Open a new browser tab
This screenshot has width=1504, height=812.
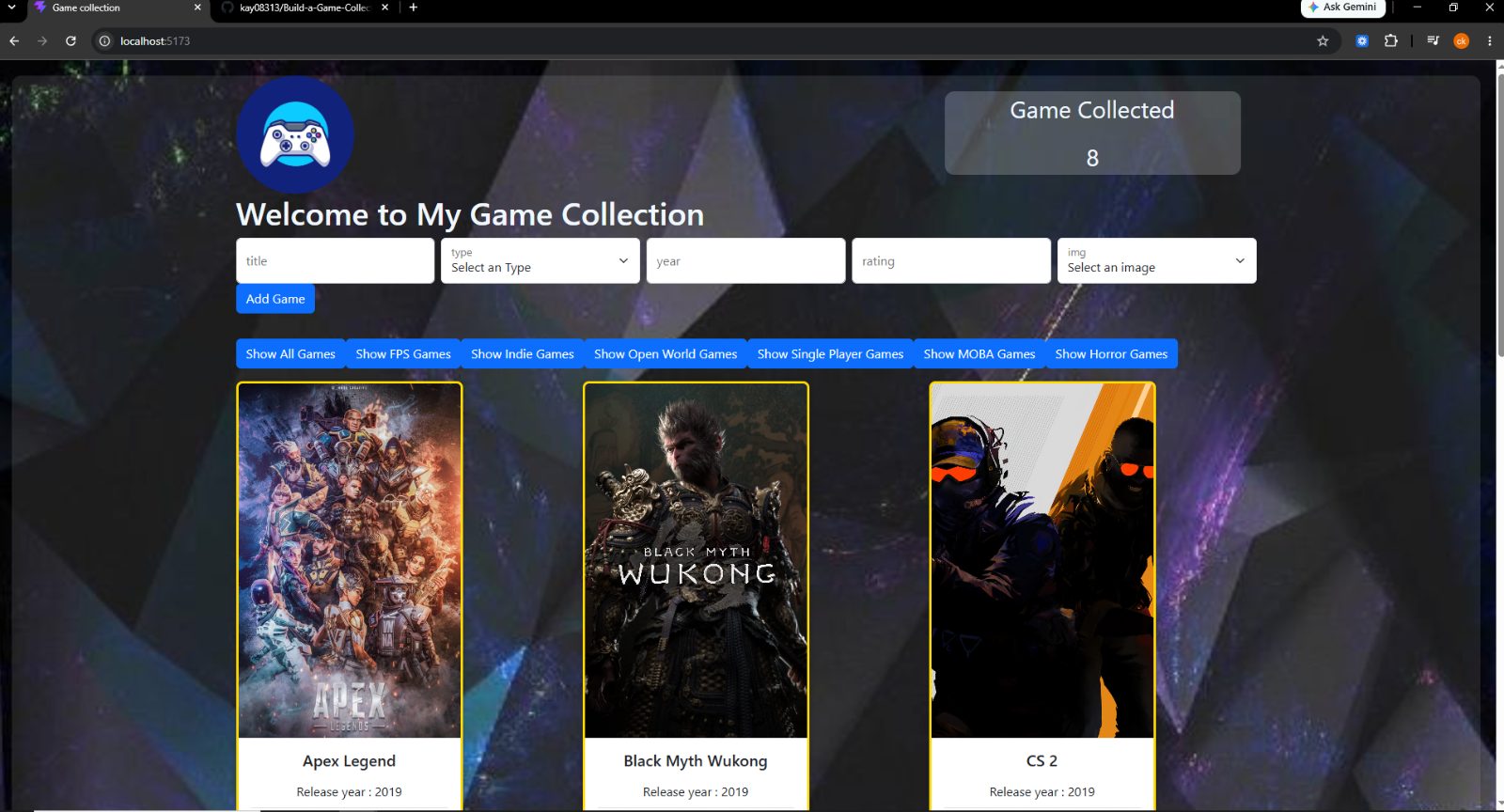[x=413, y=8]
